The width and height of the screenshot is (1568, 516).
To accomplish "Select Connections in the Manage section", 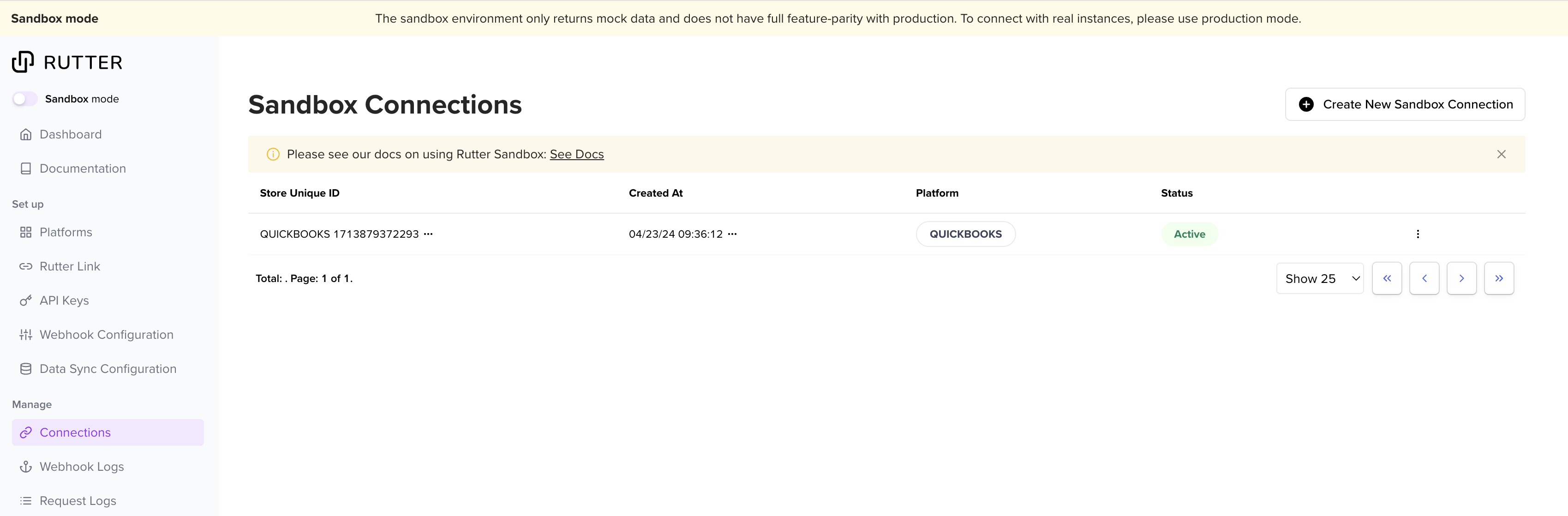I will 108,432.
